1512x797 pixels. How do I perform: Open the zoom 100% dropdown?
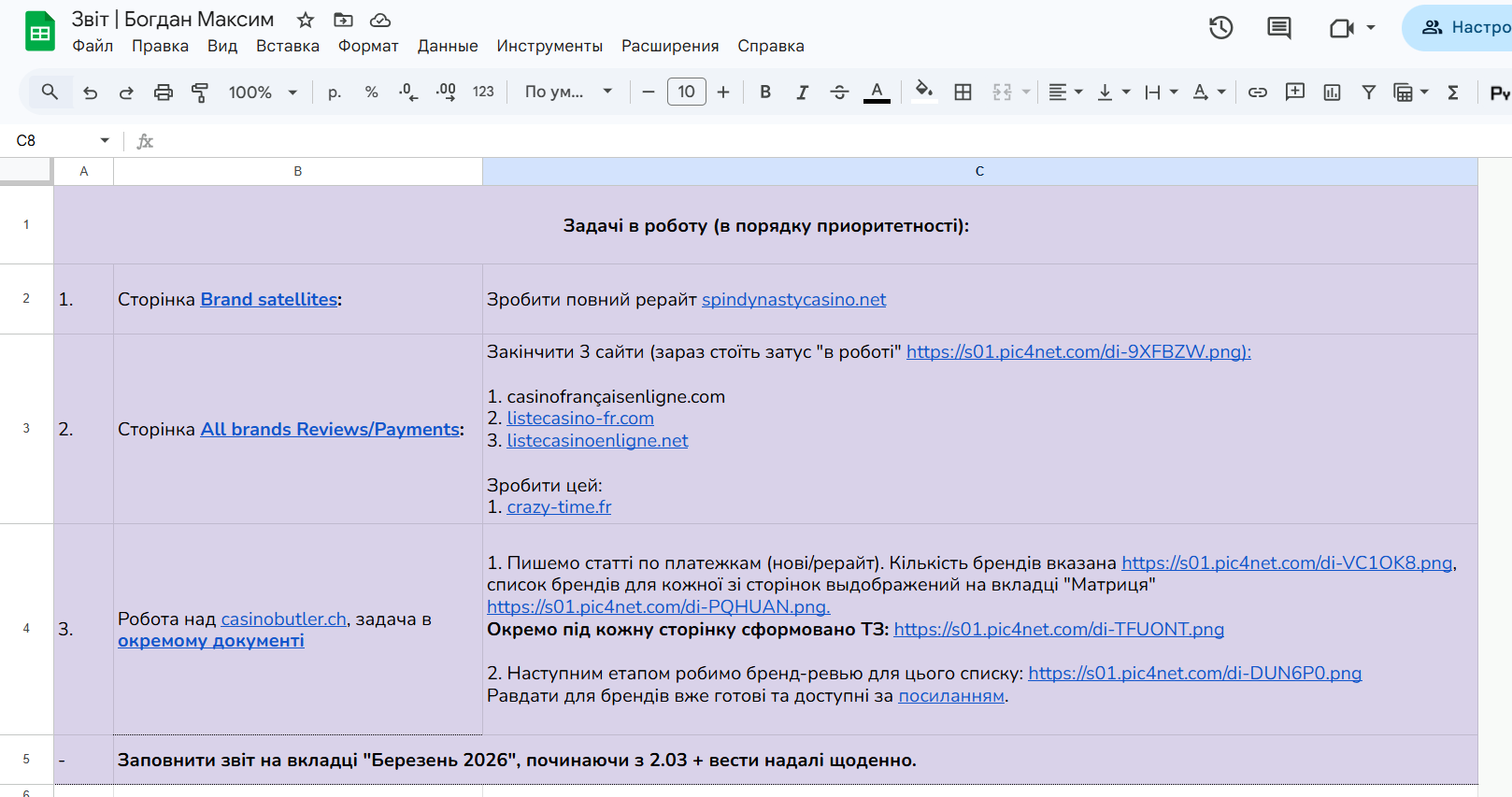pyautogui.click(x=263, y=93)
